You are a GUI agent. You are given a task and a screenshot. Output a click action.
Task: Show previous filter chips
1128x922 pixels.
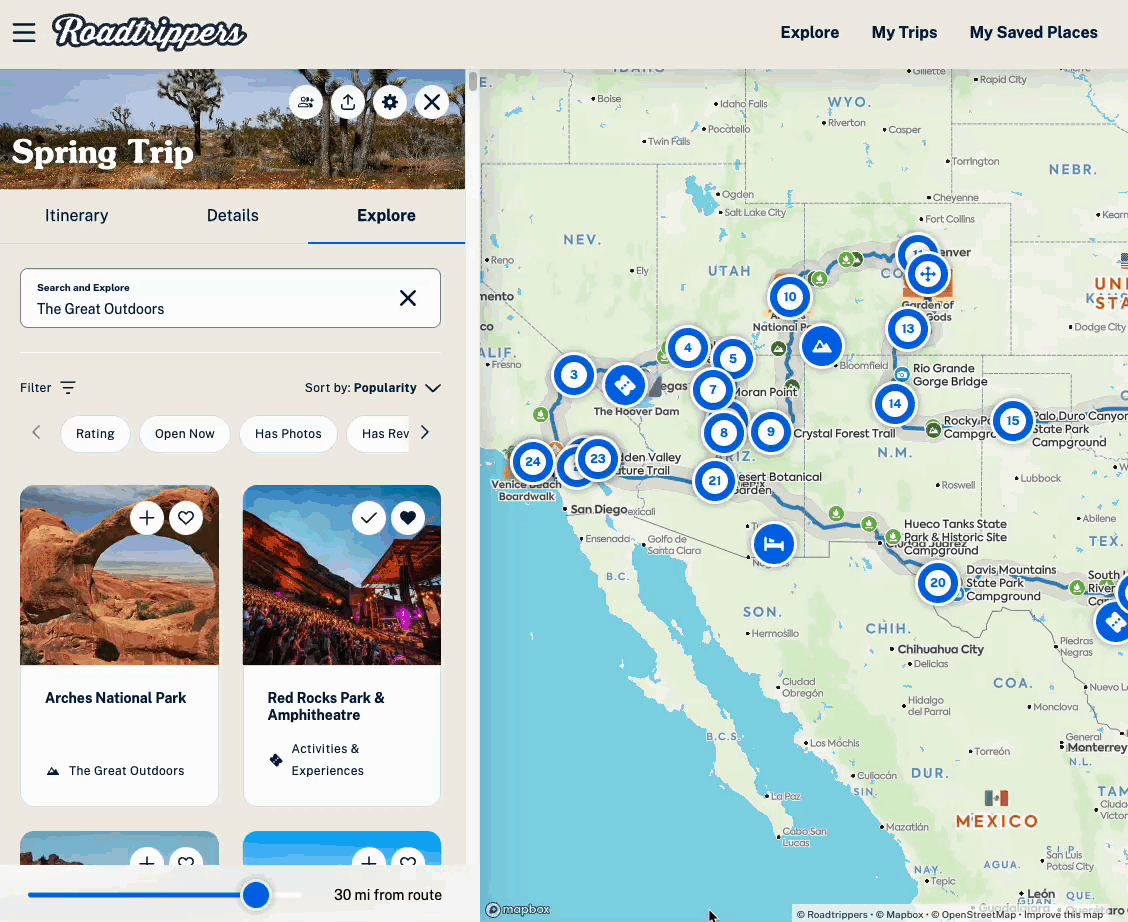click(x=36, y=432)
